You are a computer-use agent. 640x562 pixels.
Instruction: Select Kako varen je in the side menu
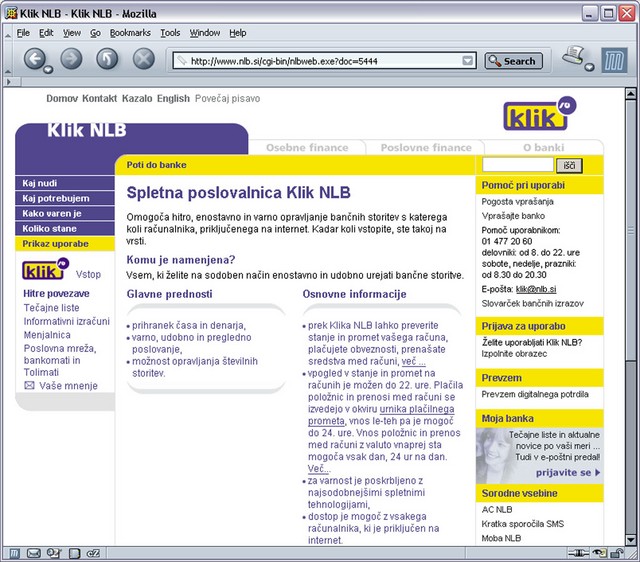65,213
